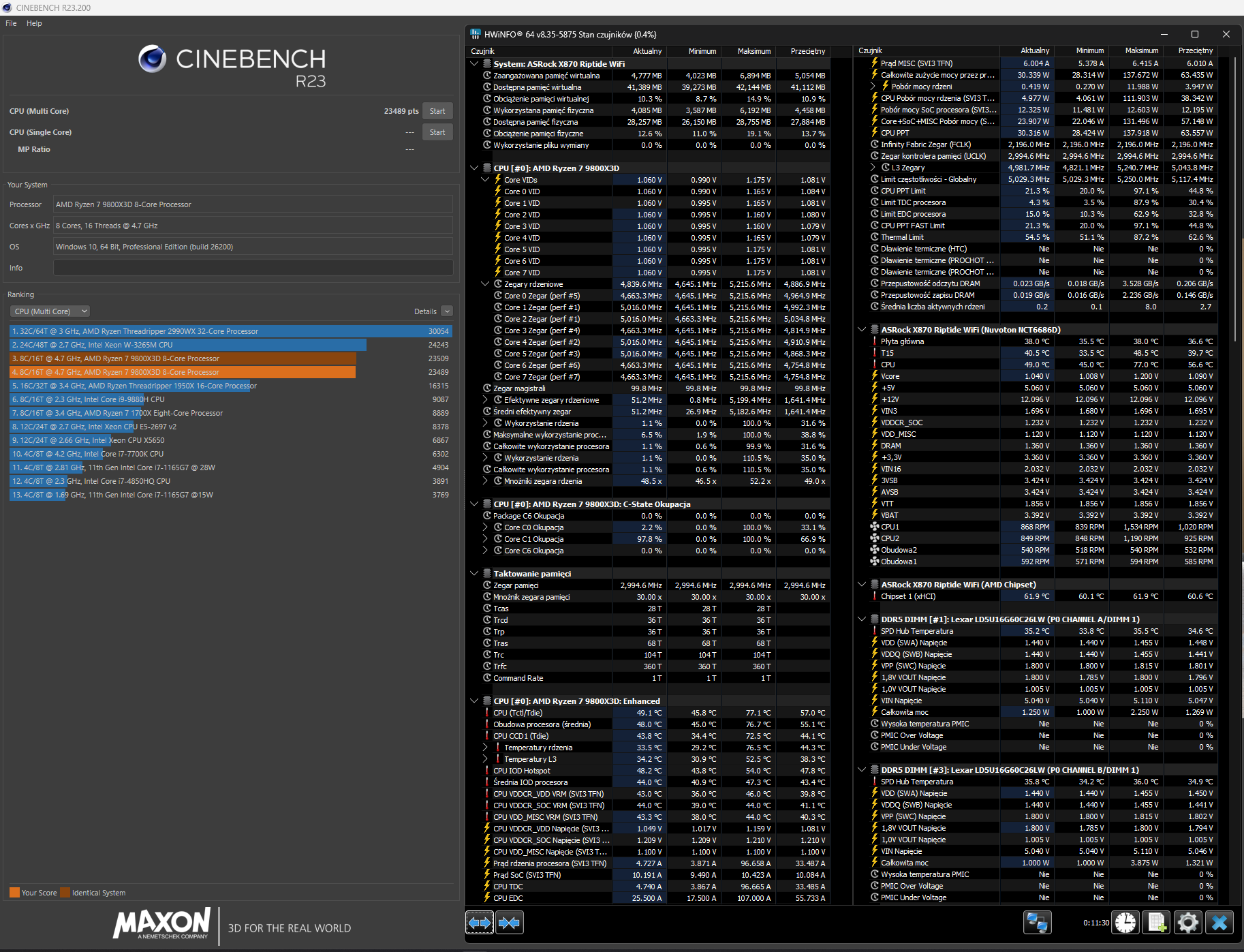Open the File menu in Cinebench

coord(11,23)
